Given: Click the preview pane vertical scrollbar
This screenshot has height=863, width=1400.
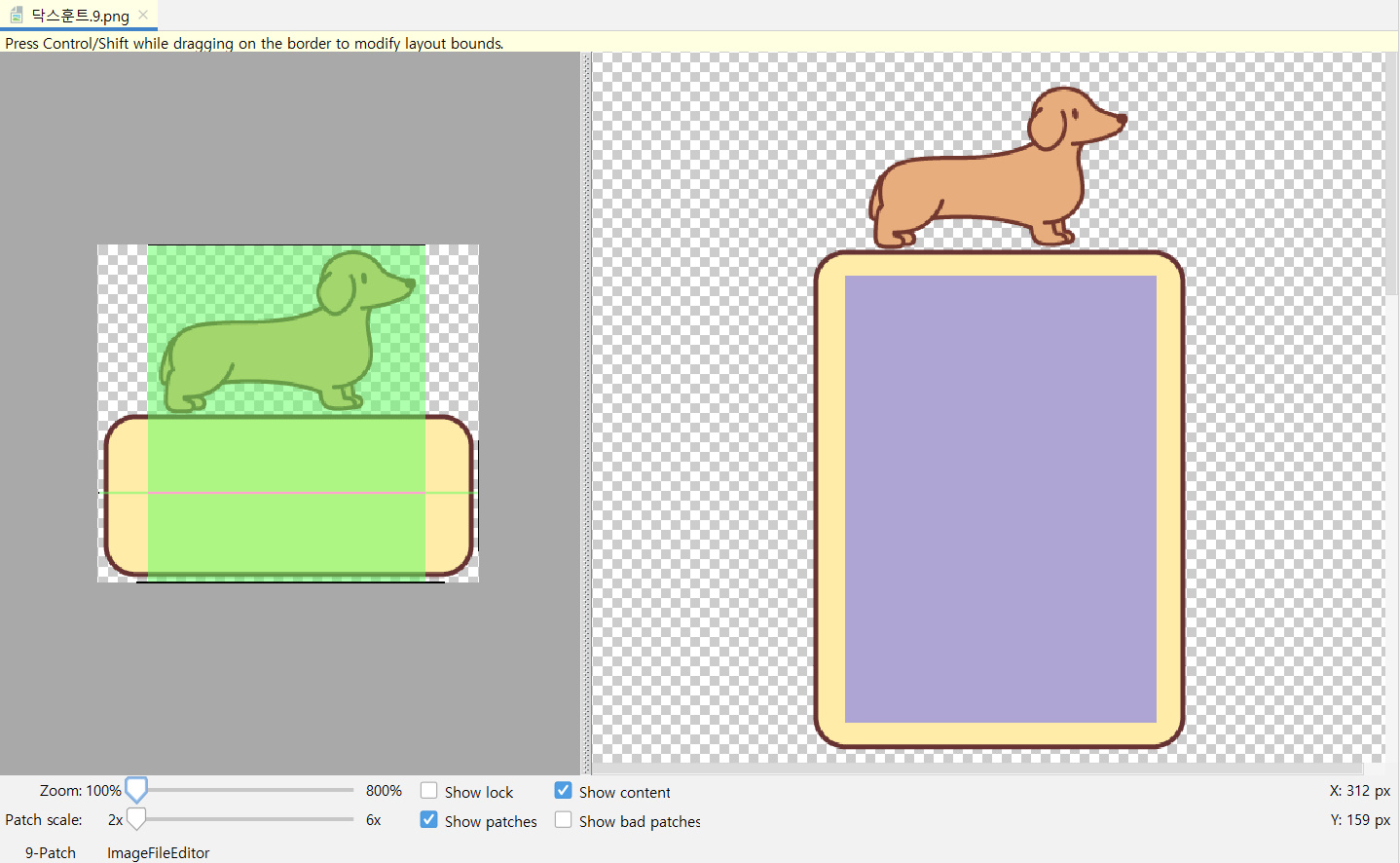Looking at the screenshot, I should (x=1391, y=175).
